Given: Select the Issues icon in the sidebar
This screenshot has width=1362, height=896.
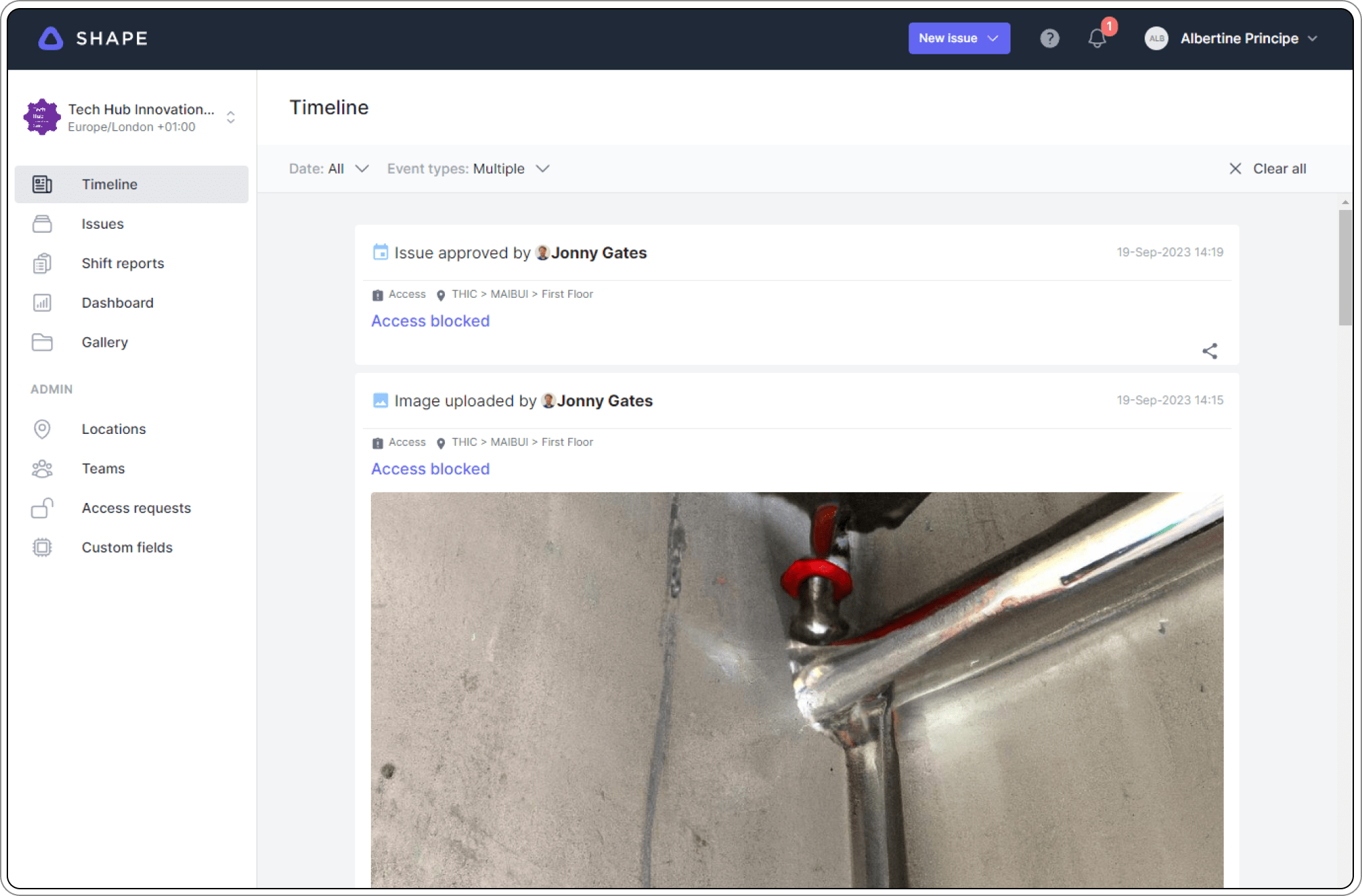Looking at the screenshot, I should tap(42, 223).
